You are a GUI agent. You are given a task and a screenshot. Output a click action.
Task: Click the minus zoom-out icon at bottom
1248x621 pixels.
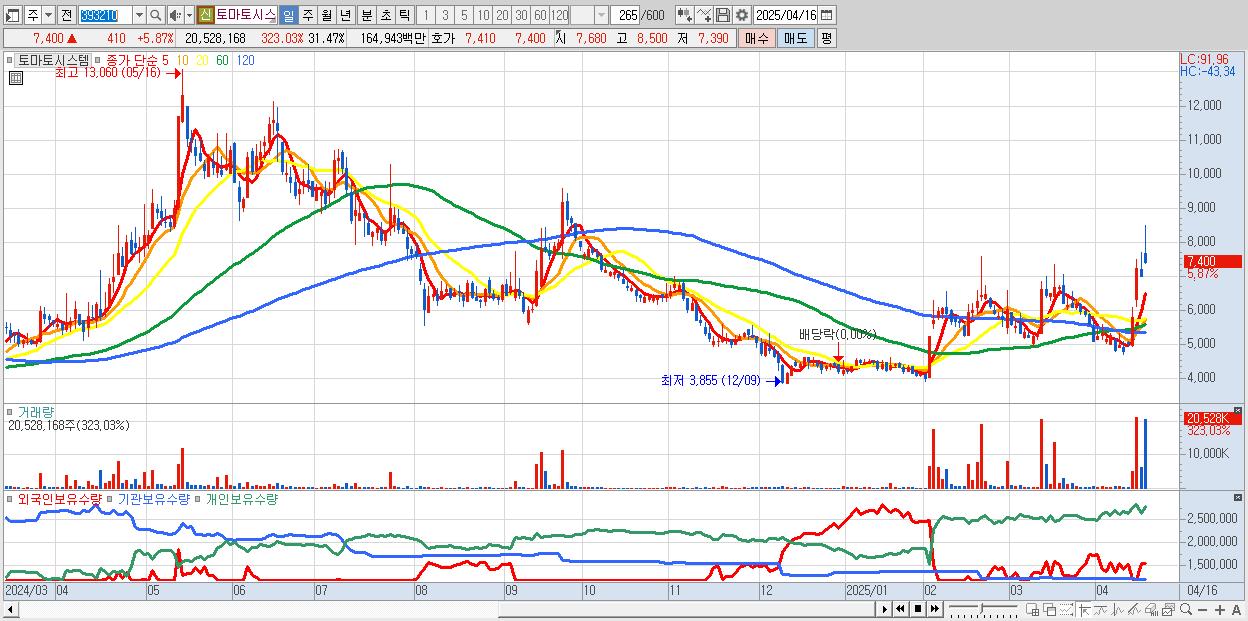coord(1202,609)
